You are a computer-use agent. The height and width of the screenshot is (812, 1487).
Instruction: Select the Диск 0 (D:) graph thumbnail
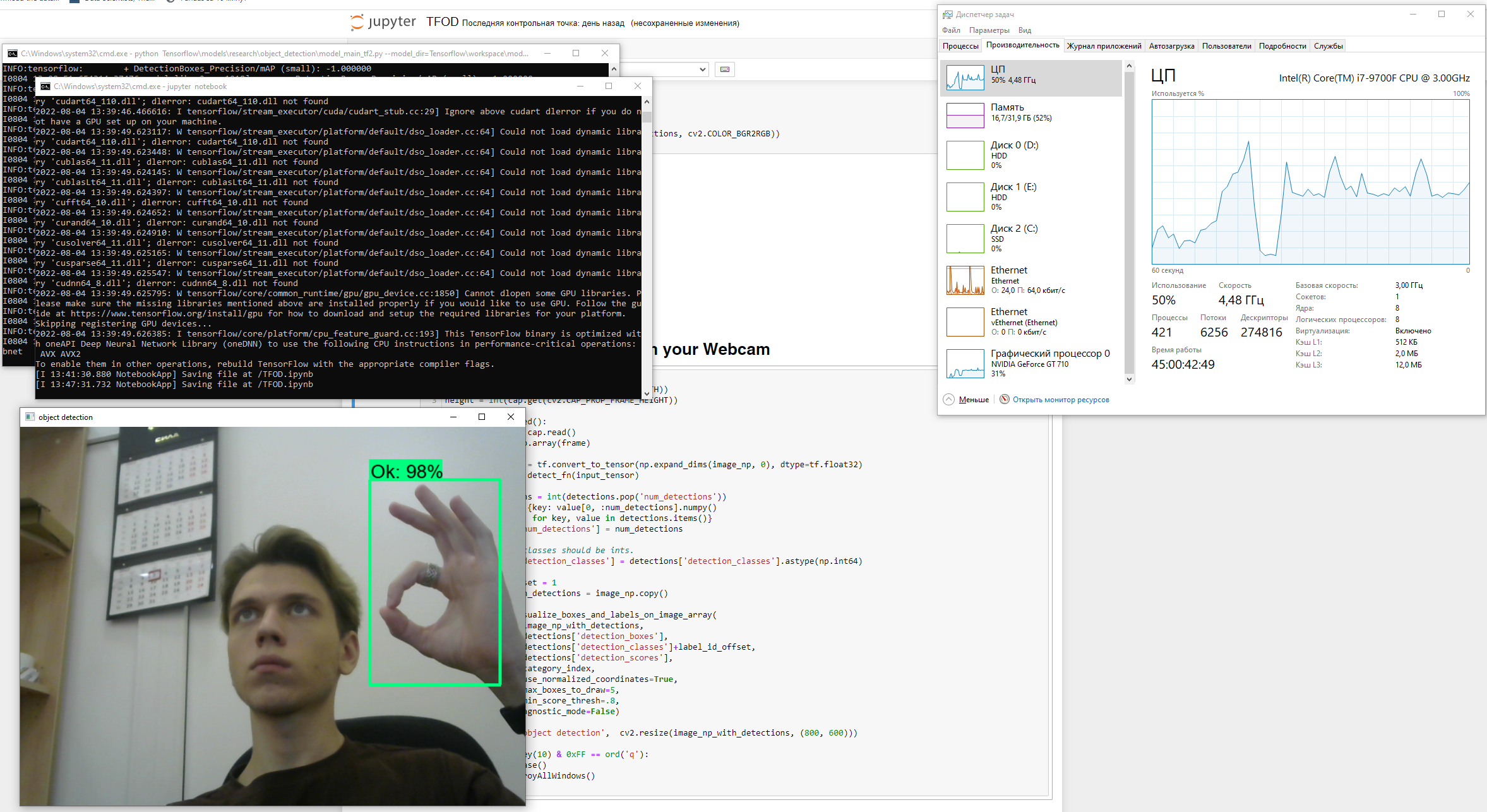[x=965, y=155]
